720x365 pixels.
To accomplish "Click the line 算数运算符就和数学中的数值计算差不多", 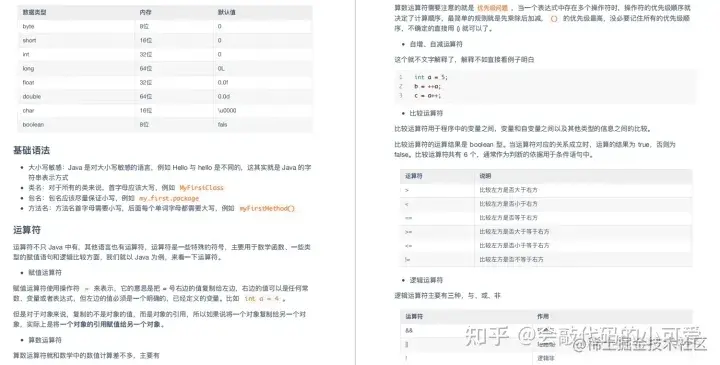I will 86,355.
